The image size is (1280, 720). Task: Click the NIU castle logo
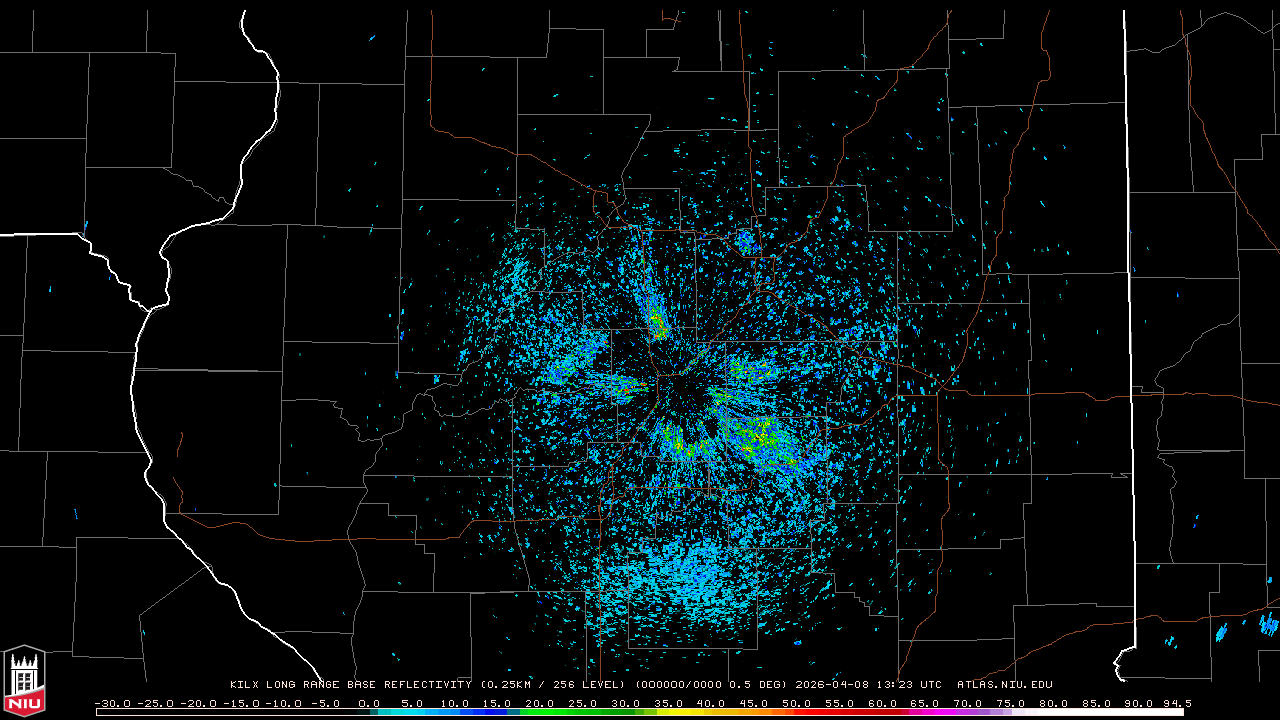[x=24, y=680]
